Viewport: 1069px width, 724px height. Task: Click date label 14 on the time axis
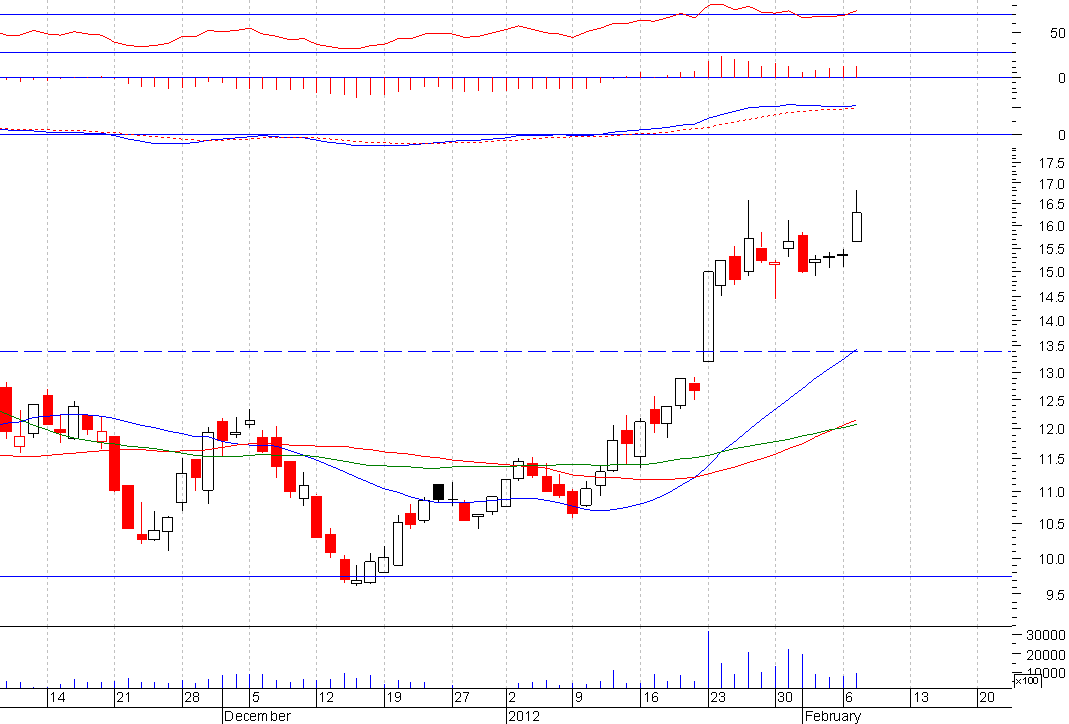(57, 697)
